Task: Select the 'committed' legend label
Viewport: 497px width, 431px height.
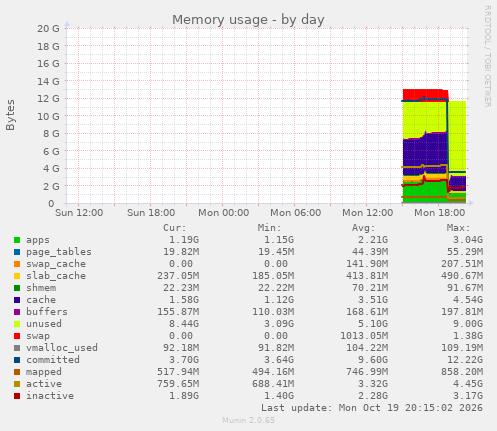Action: [x=53, y=360]
